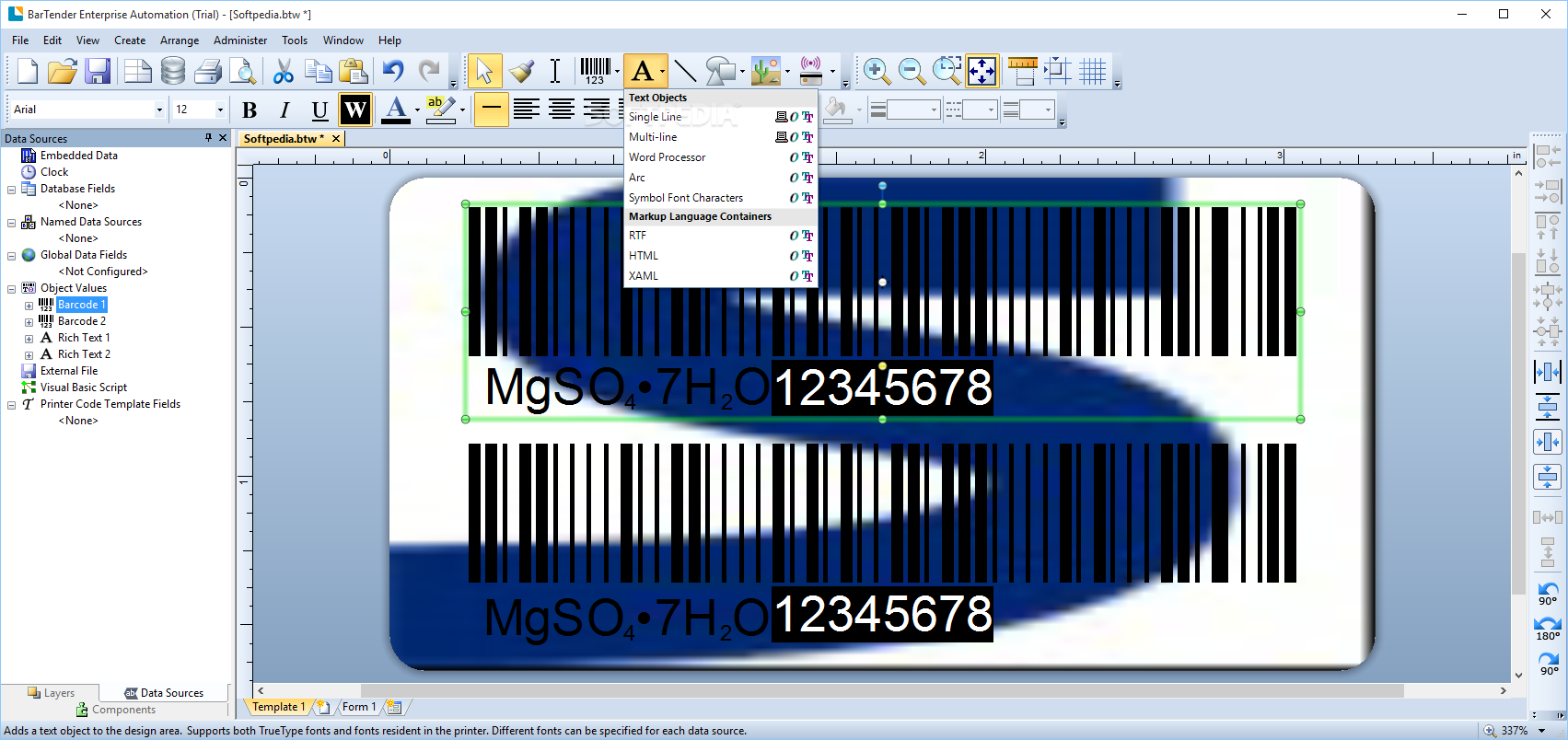Open a file using the folder icon
Viewport: 1568px width, 740px height.
(63, 71)
